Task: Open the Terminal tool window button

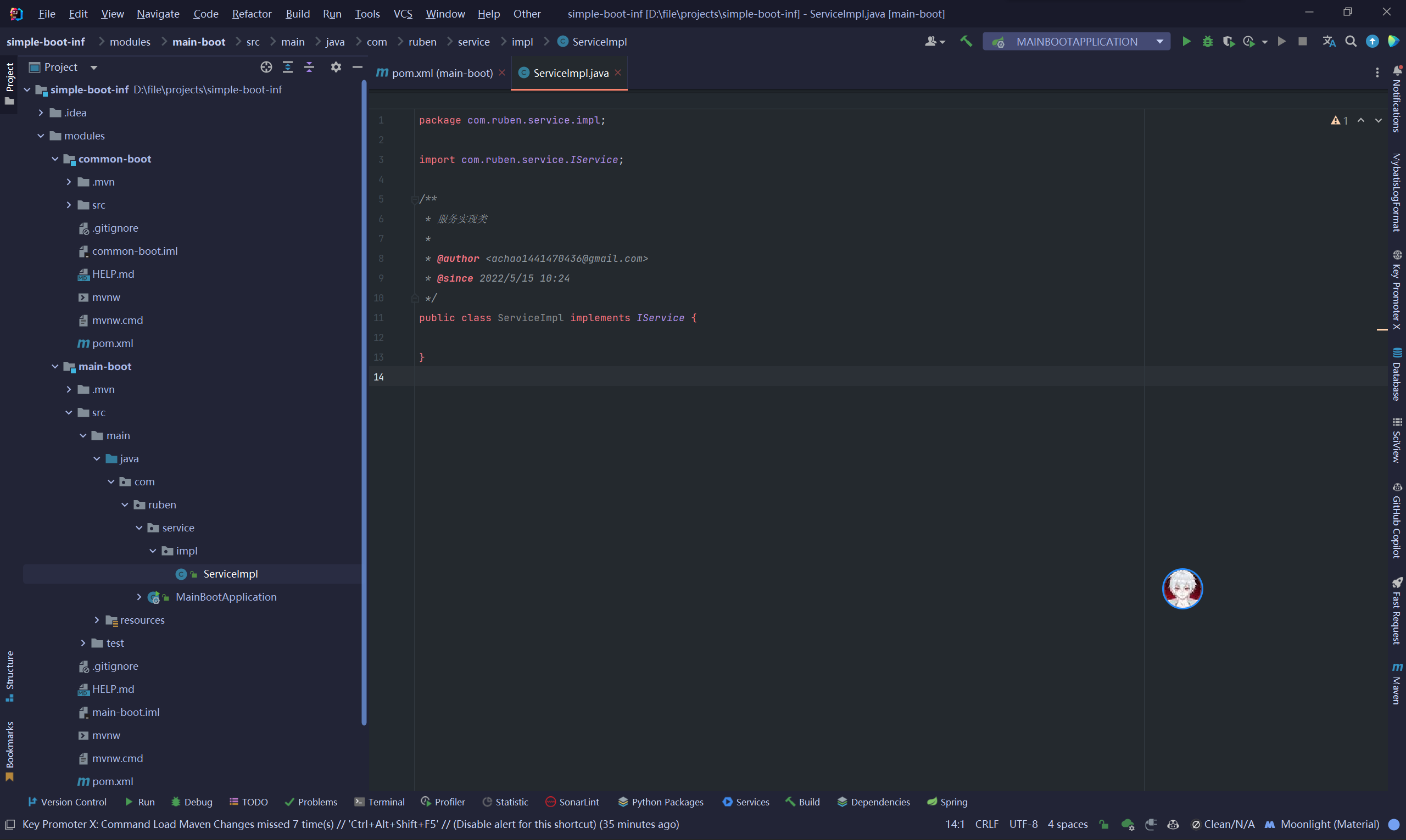Action: coord(380,802)
